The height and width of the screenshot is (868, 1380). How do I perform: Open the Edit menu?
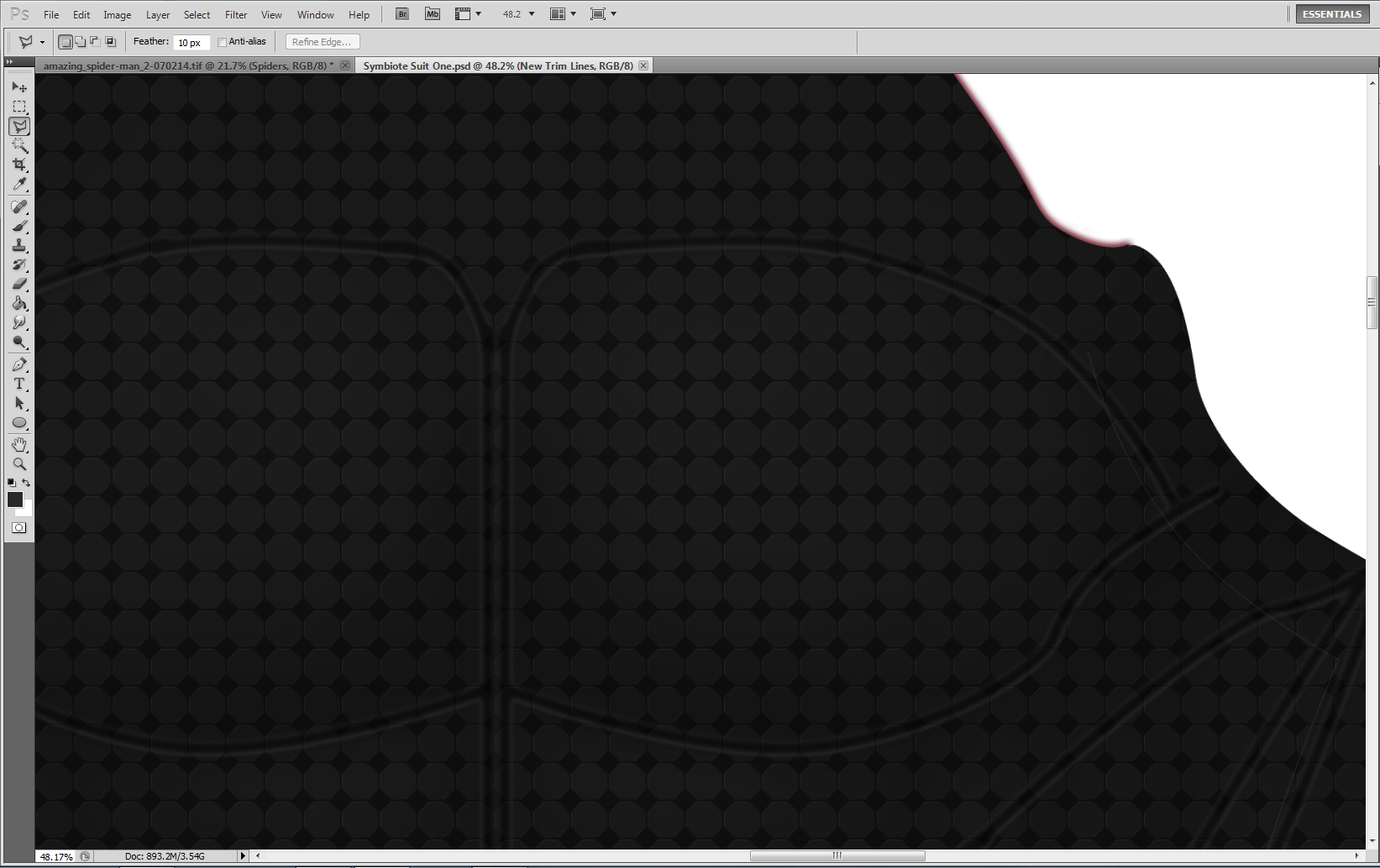81,15
